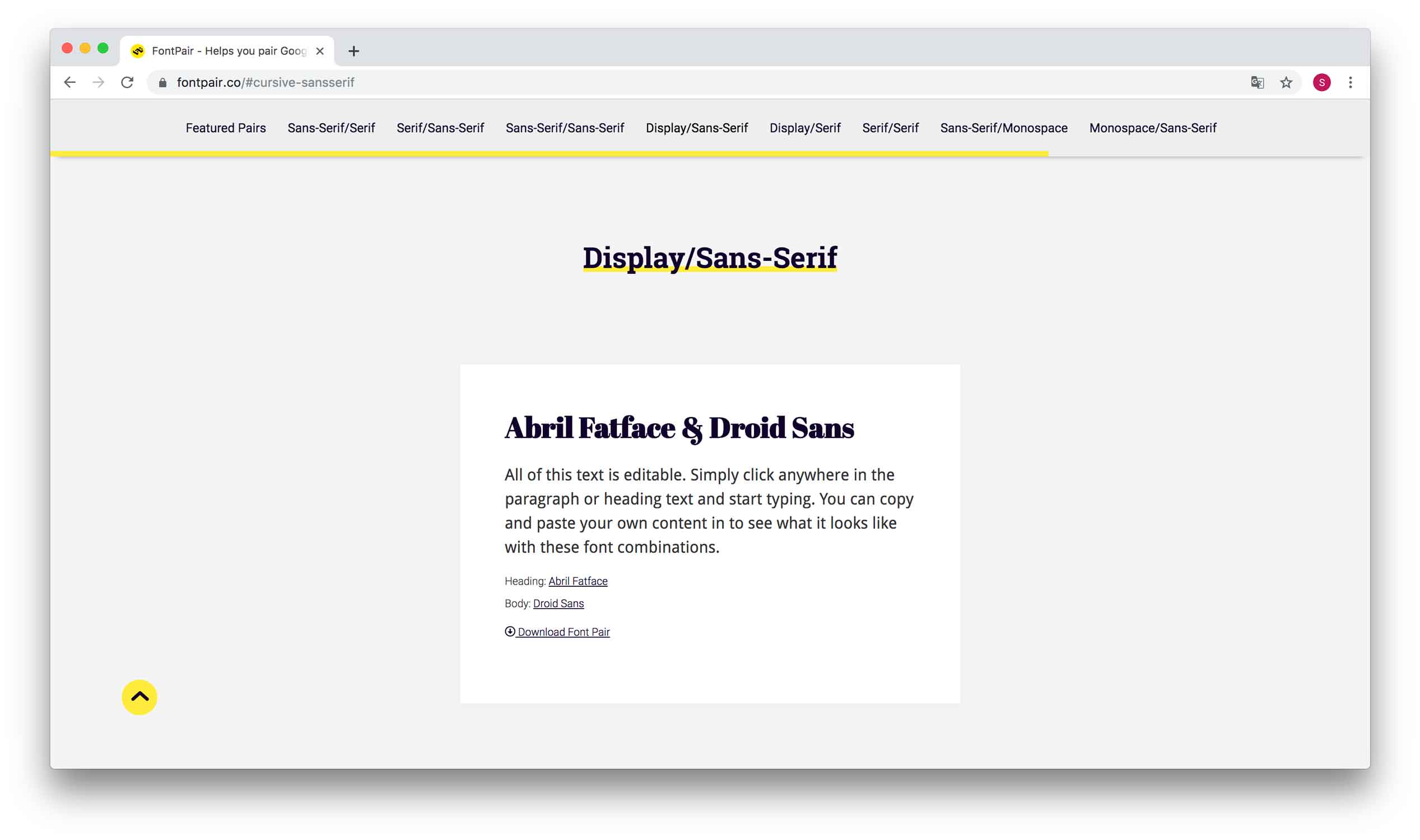
Task: Close the FontPair tab
Action: [320, 51]
